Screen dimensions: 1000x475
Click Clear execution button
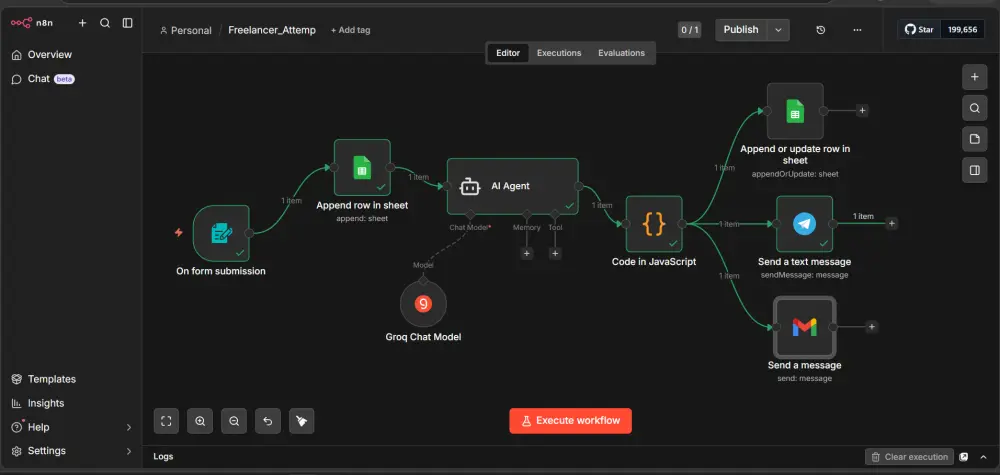909,457
